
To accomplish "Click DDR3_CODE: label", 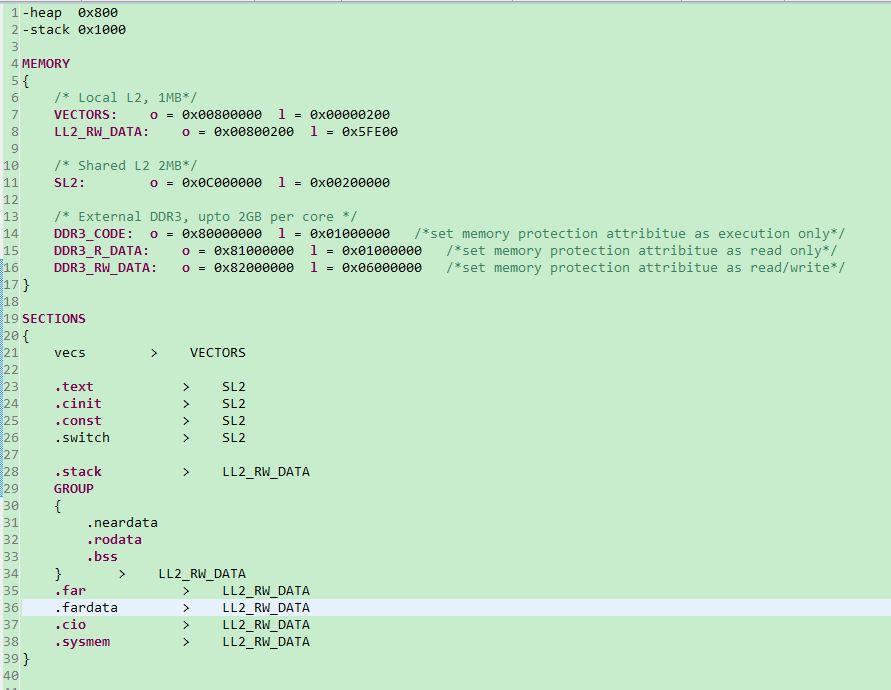I will pos(94,234).
